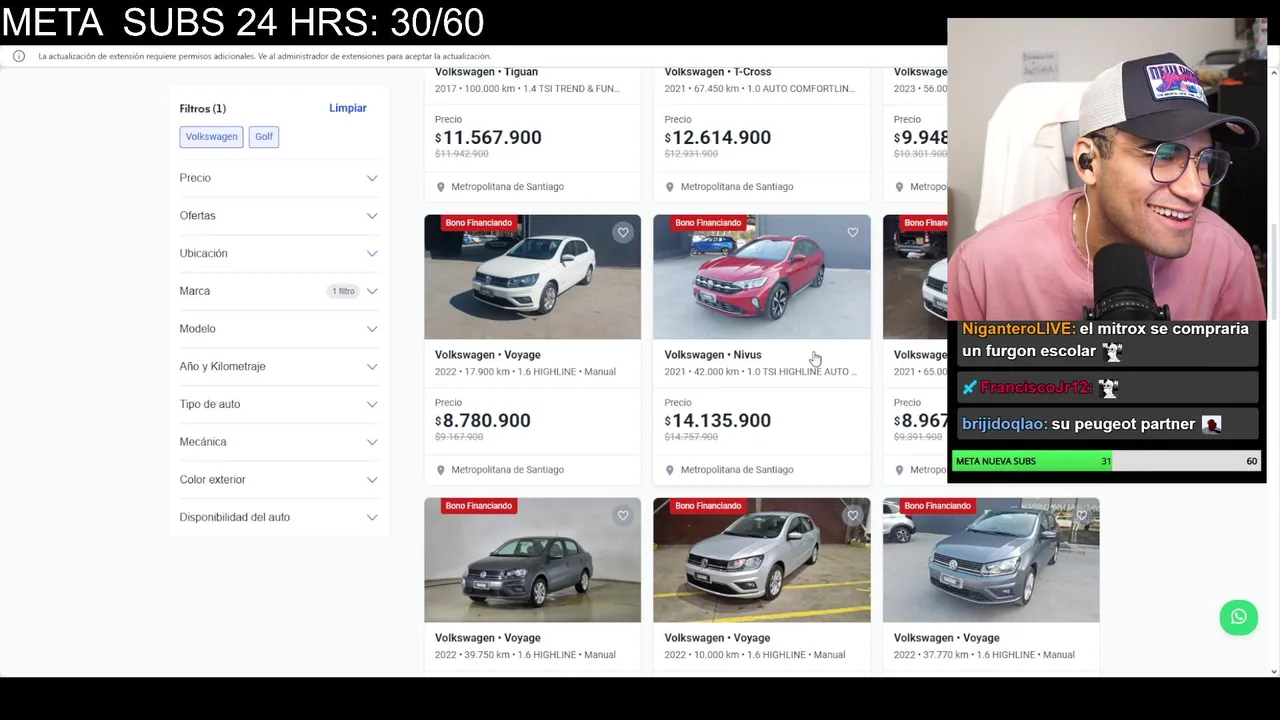
Task: Click brijidoqlao chat username
Action: coord(1004,424)
